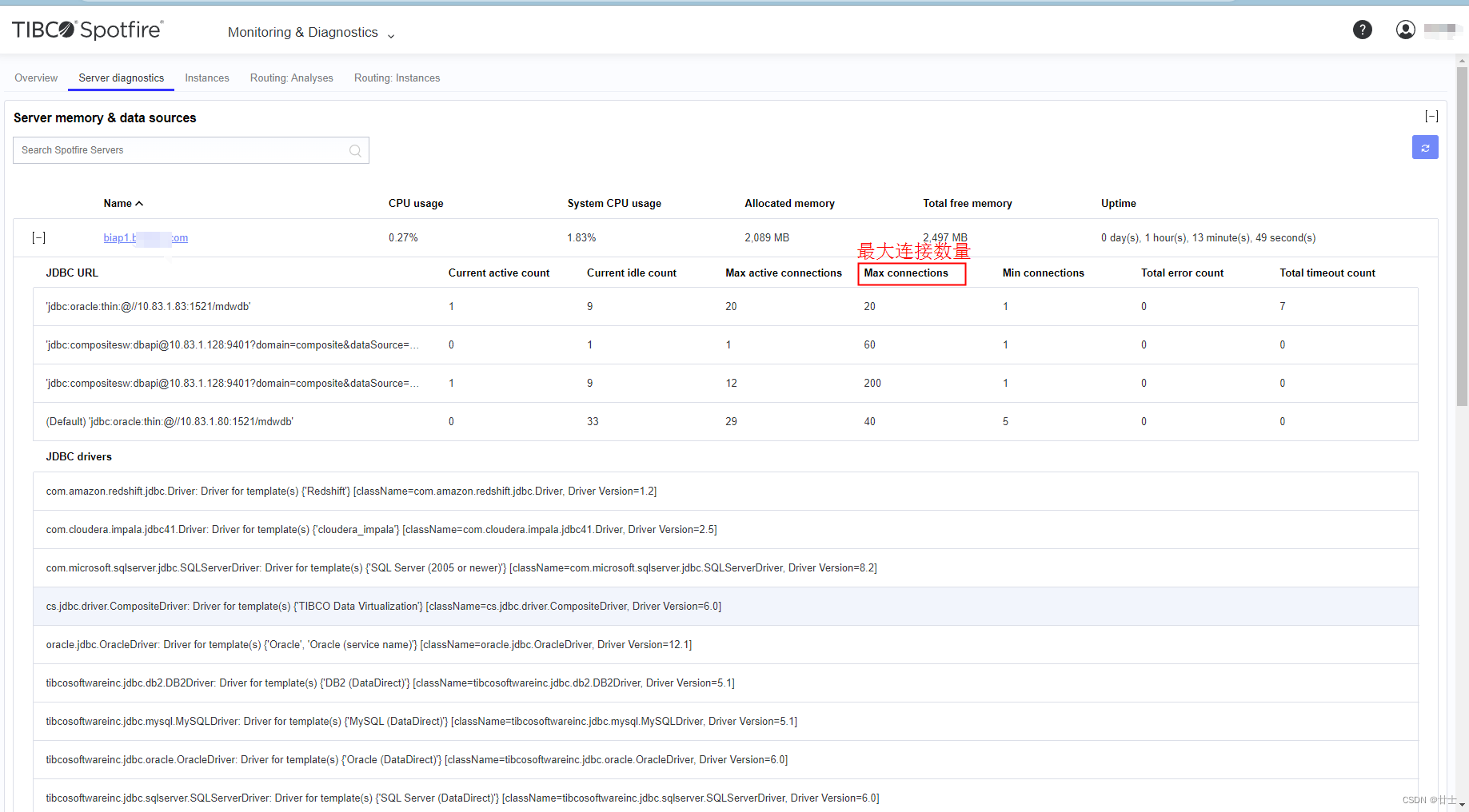Click the scrollbar down arrow
The image size is (1469, 812).
1462,805
